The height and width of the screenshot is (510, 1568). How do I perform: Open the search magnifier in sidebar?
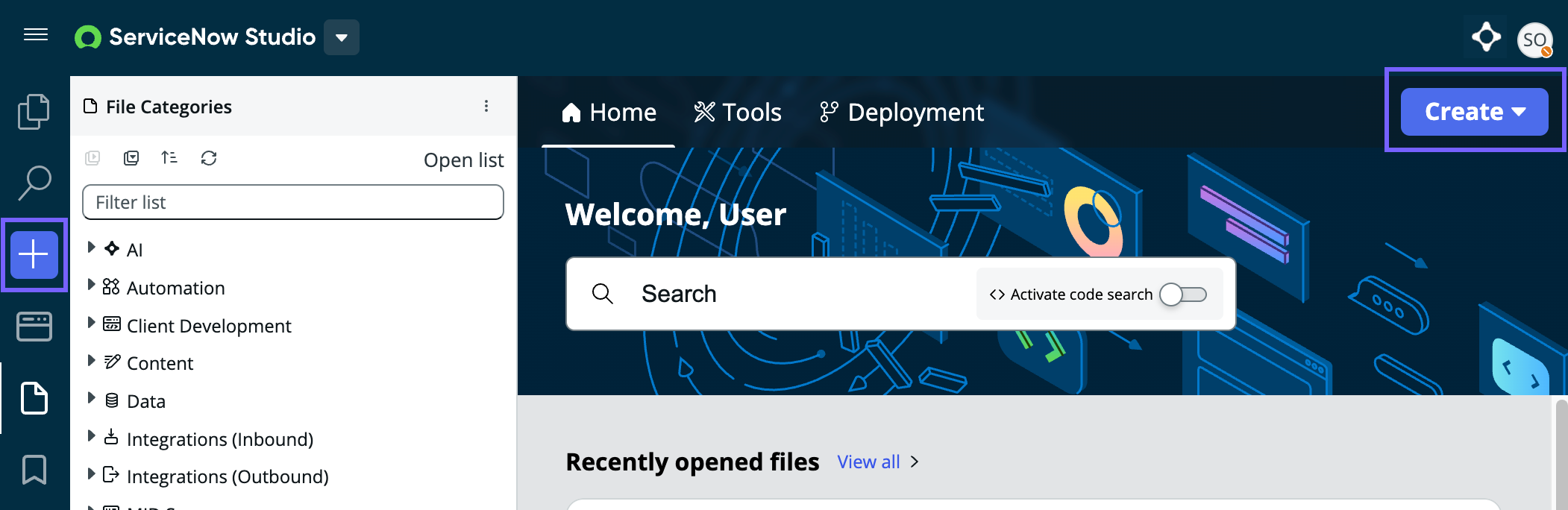[x=34, y=183]
